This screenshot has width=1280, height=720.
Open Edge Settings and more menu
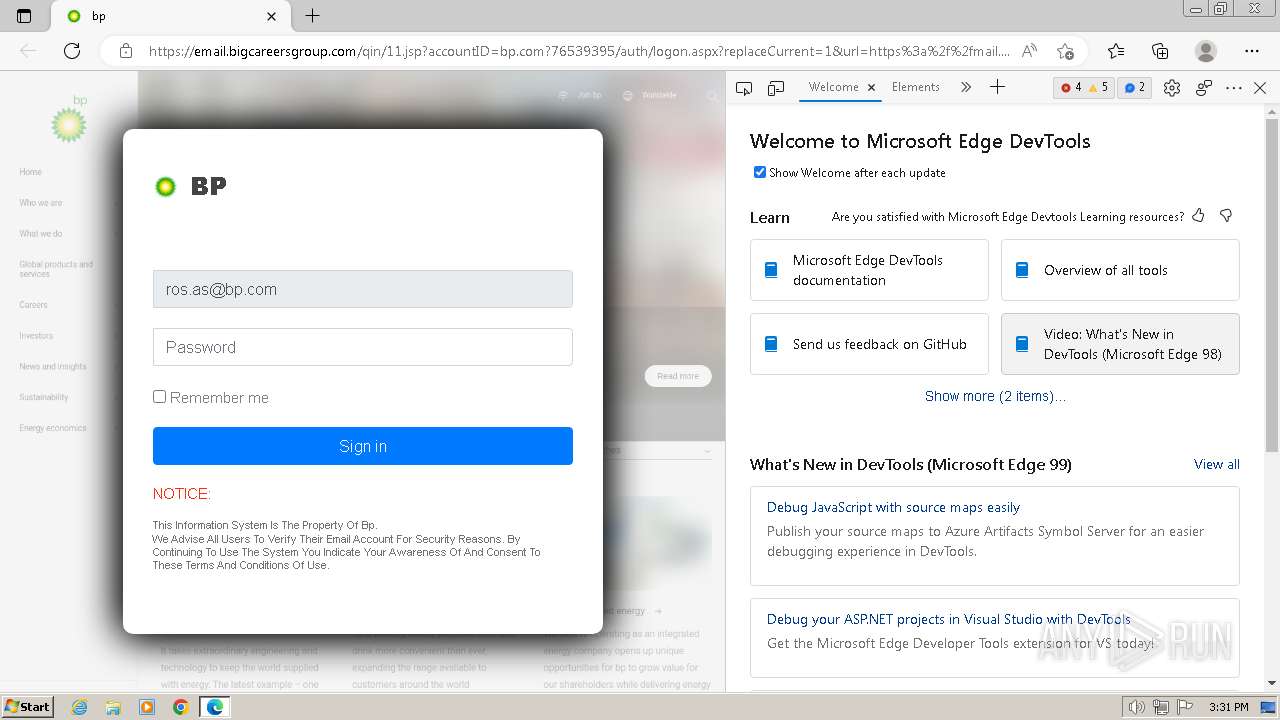click(1252, 51)
